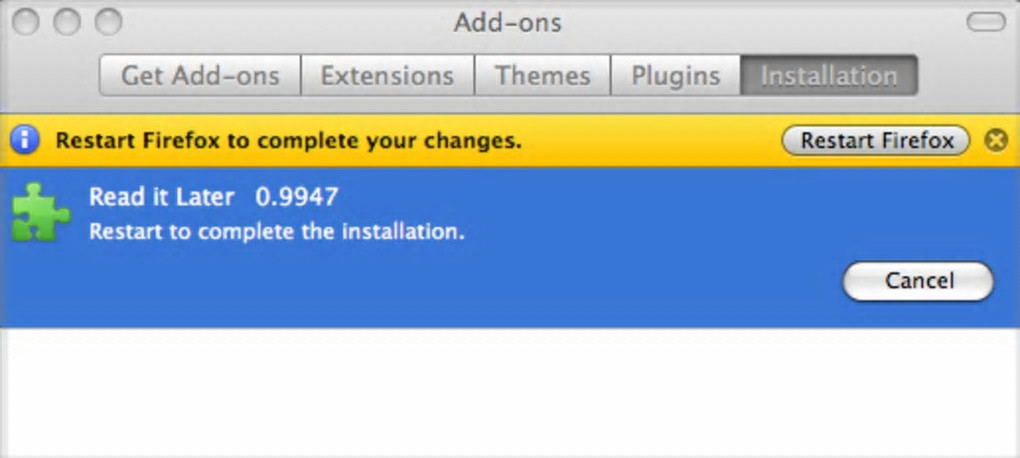
Task: Toggle the toolbar pill button in title bar
Action: [989, 22]
